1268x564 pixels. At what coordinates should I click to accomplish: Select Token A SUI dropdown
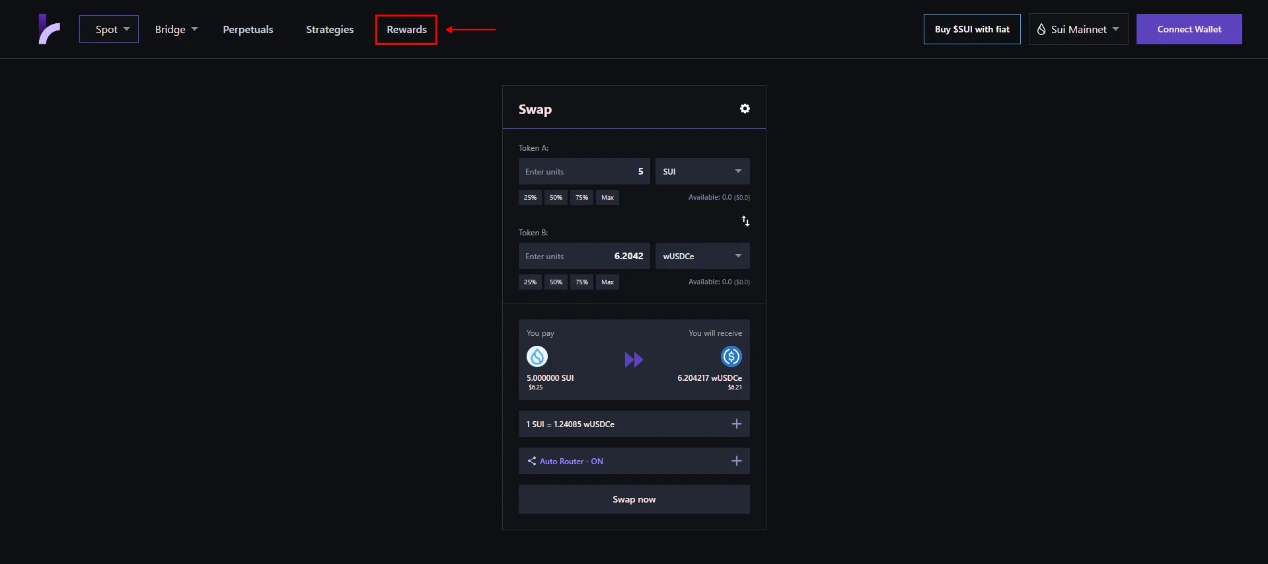(703, 171)
